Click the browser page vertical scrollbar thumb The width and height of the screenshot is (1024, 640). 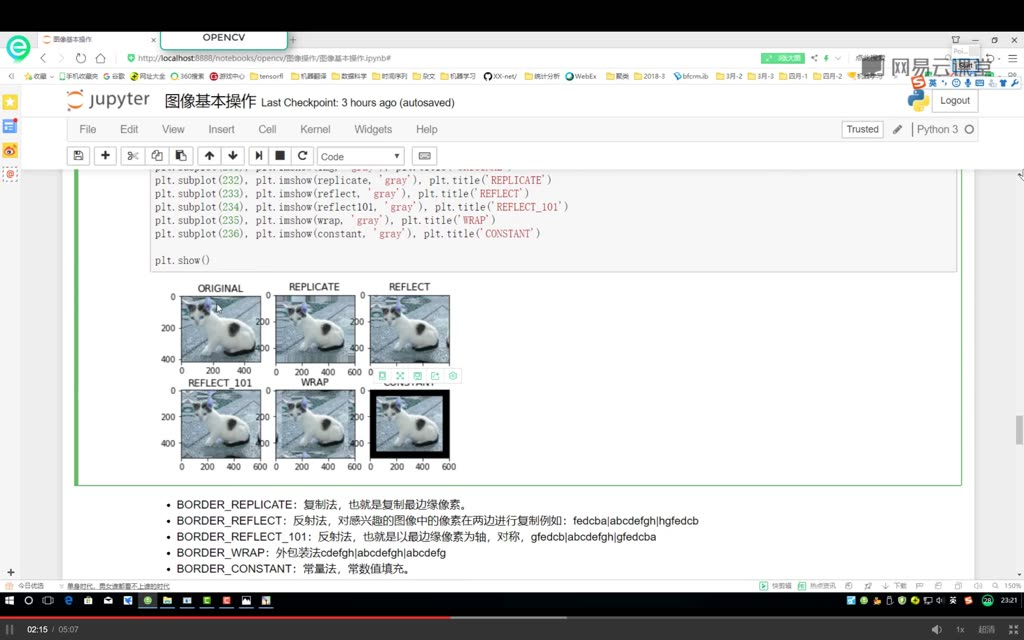[1019, 430]
